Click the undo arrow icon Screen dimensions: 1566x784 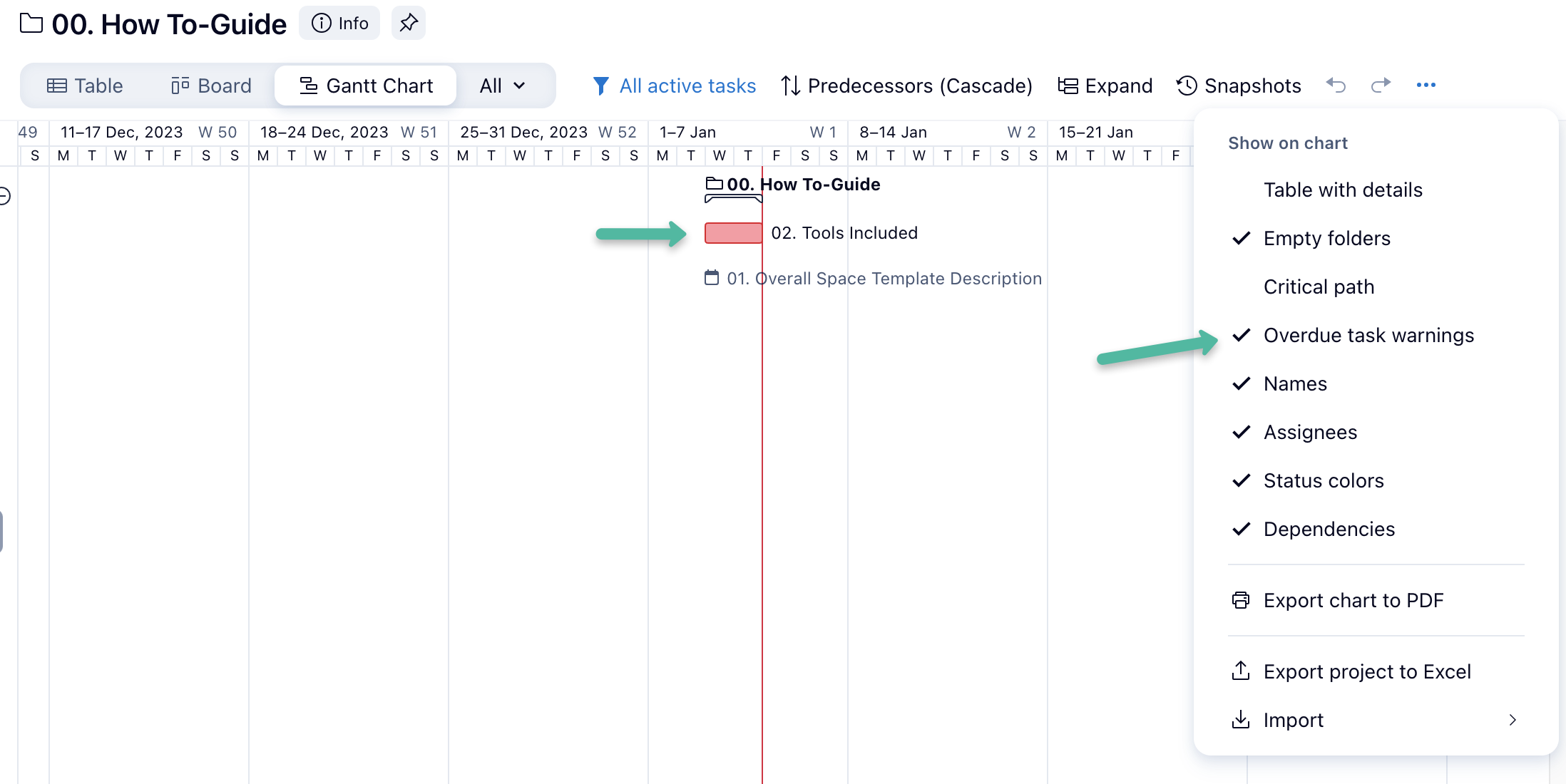[x=1336, y=86]
